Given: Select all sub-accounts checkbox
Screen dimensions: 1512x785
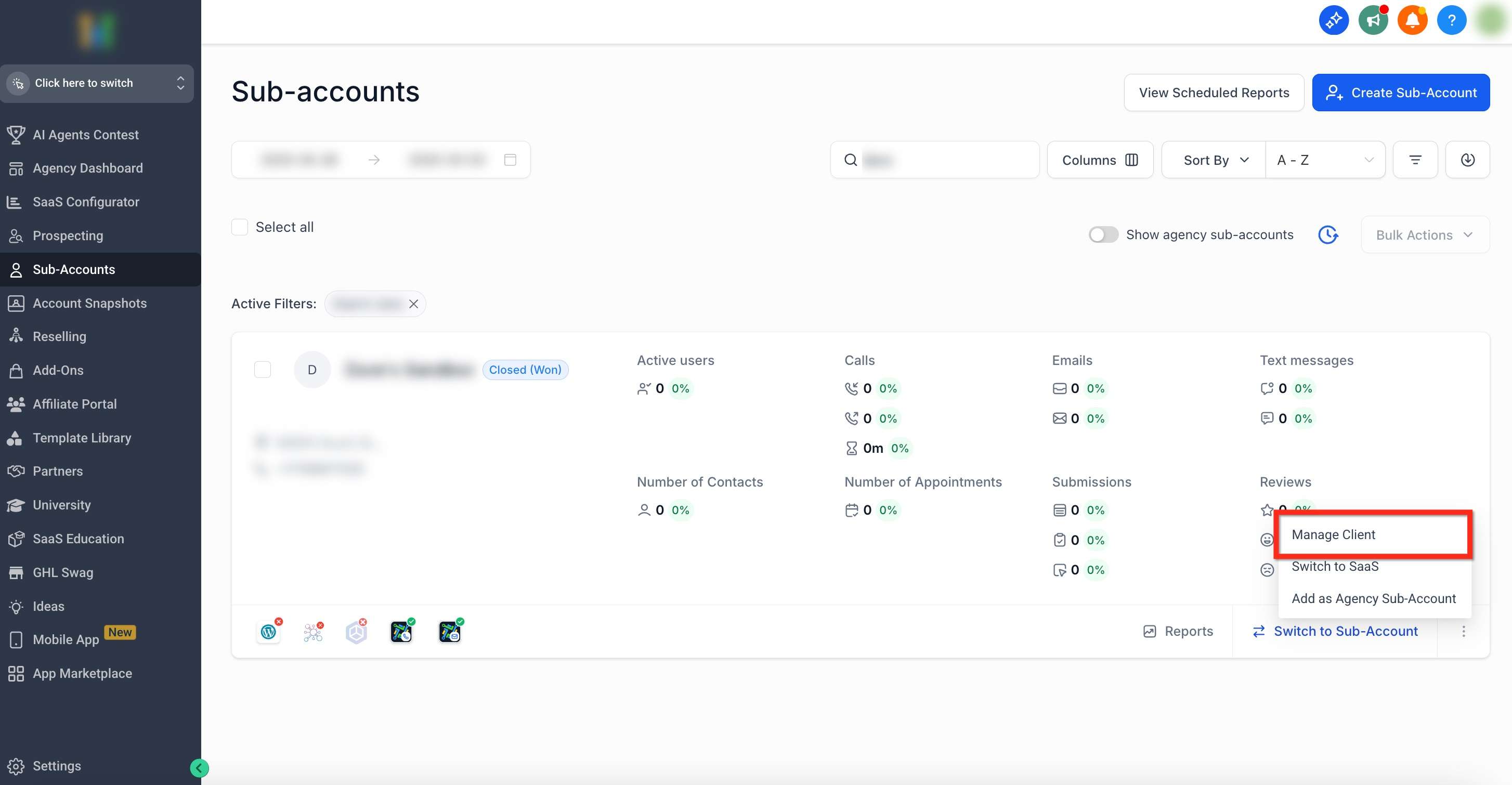Looking at the screenshot, I should coord(240,227).
